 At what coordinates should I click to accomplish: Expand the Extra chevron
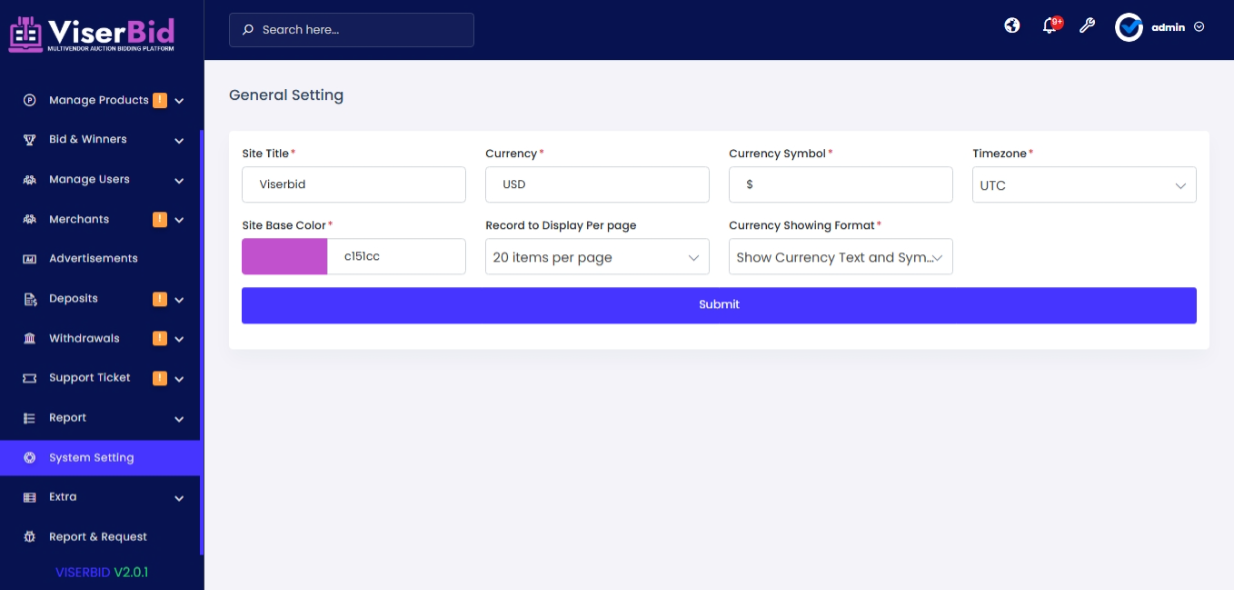[x=179, y=498]
